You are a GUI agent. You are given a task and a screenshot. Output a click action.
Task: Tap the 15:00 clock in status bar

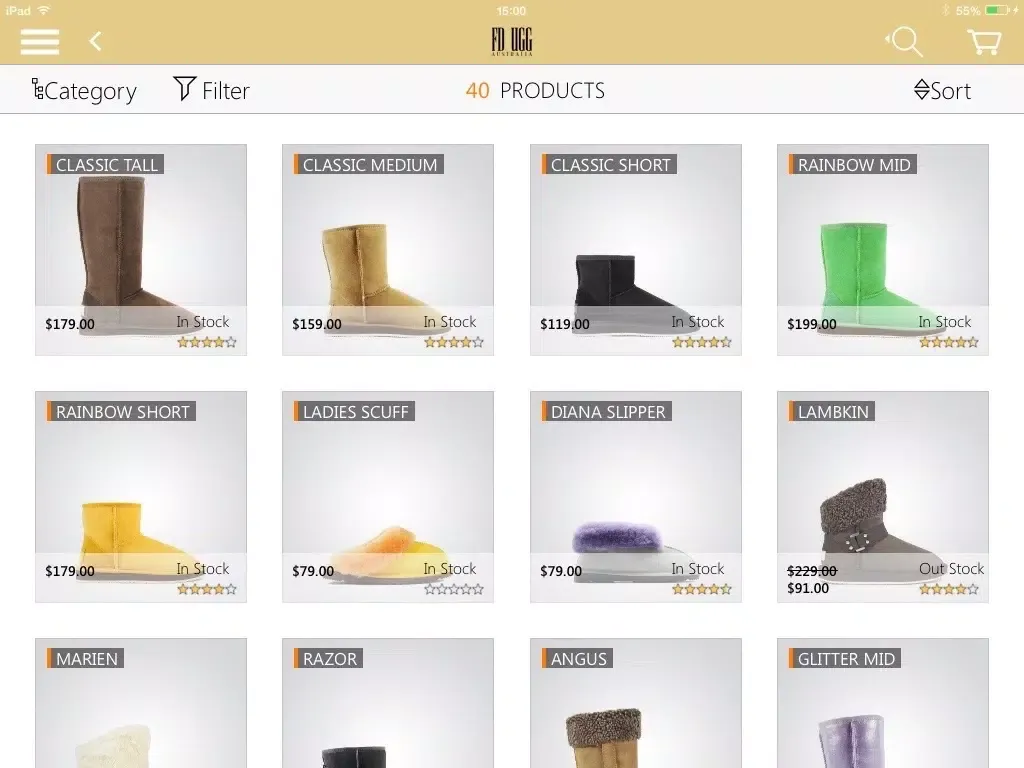tap(511, 10)
